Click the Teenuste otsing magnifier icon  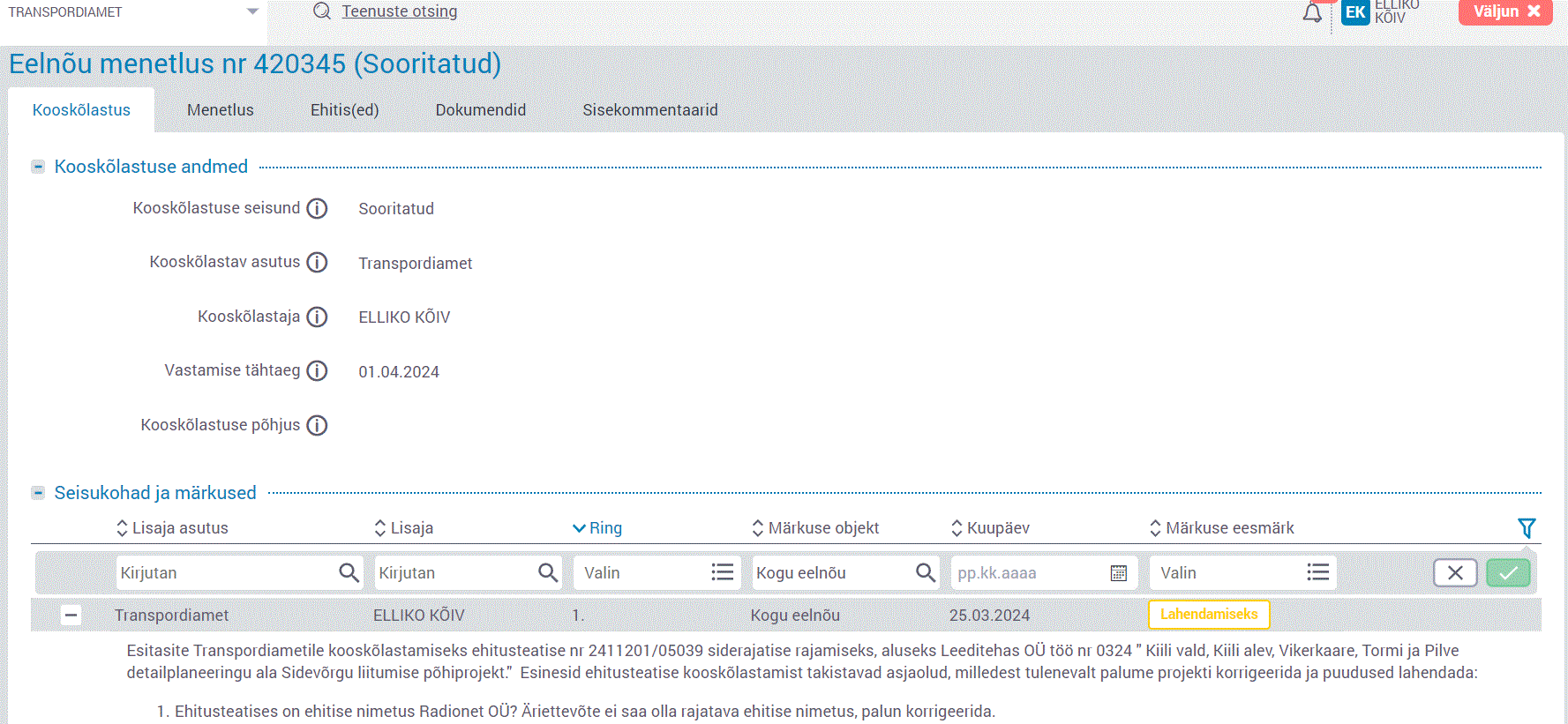322,11
